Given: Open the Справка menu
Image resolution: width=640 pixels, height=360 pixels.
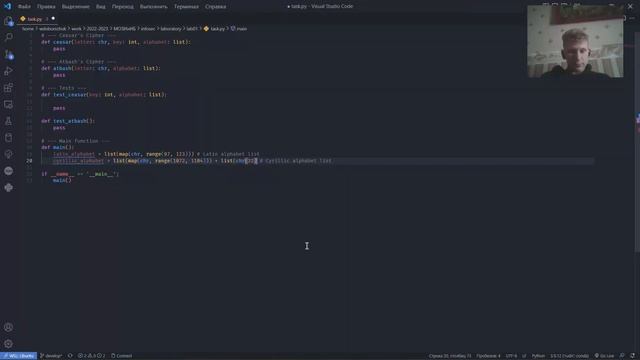Looking at the screenshot, I should click(x=216, y=7).
